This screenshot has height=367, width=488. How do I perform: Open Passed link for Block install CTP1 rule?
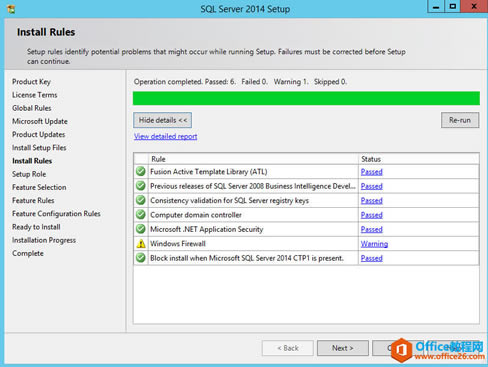click(372, 258)
